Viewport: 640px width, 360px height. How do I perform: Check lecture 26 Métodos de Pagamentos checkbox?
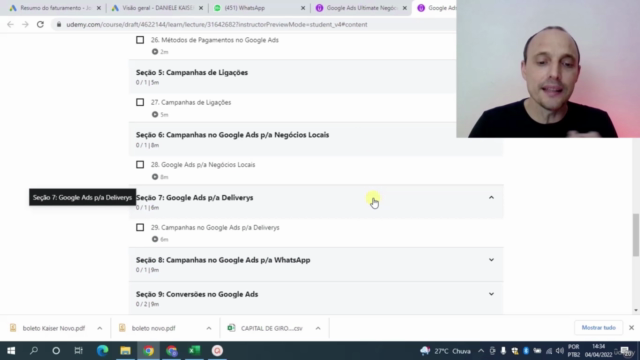click(140, 40)
